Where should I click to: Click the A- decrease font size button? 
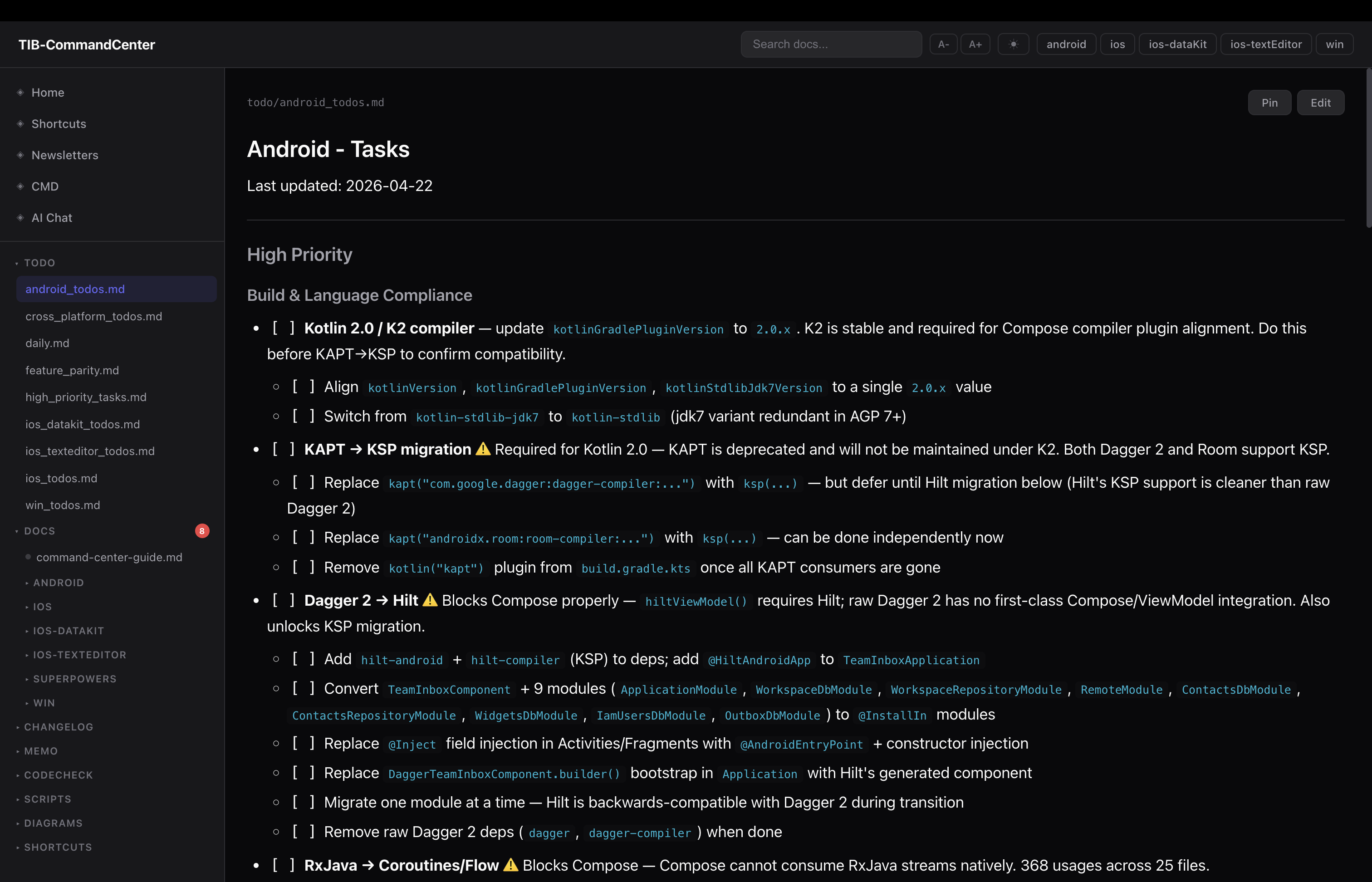[943, 44]
